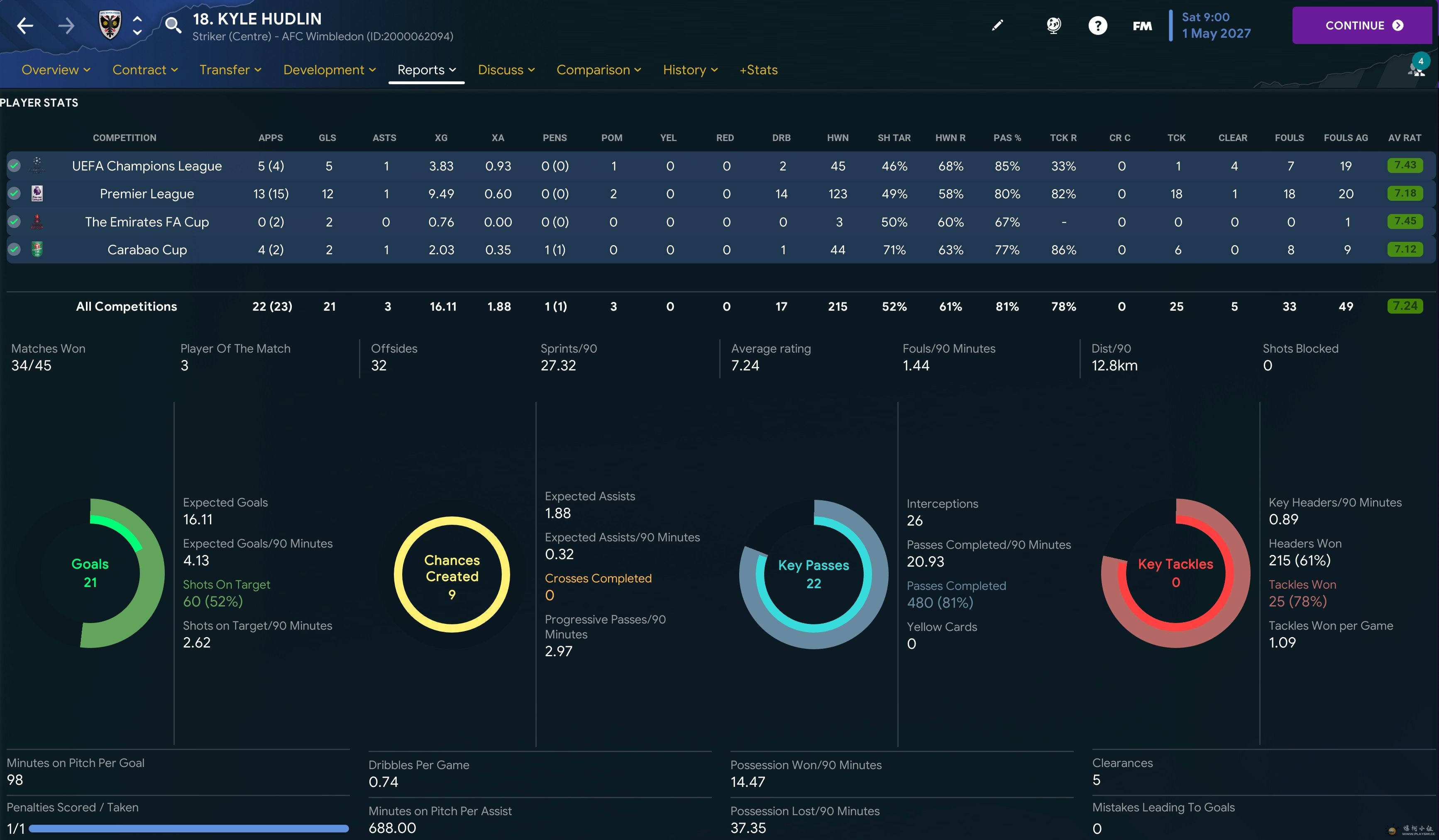
Task: Toggle the Carabao Cup row checkmark
Action: point(14,249)
